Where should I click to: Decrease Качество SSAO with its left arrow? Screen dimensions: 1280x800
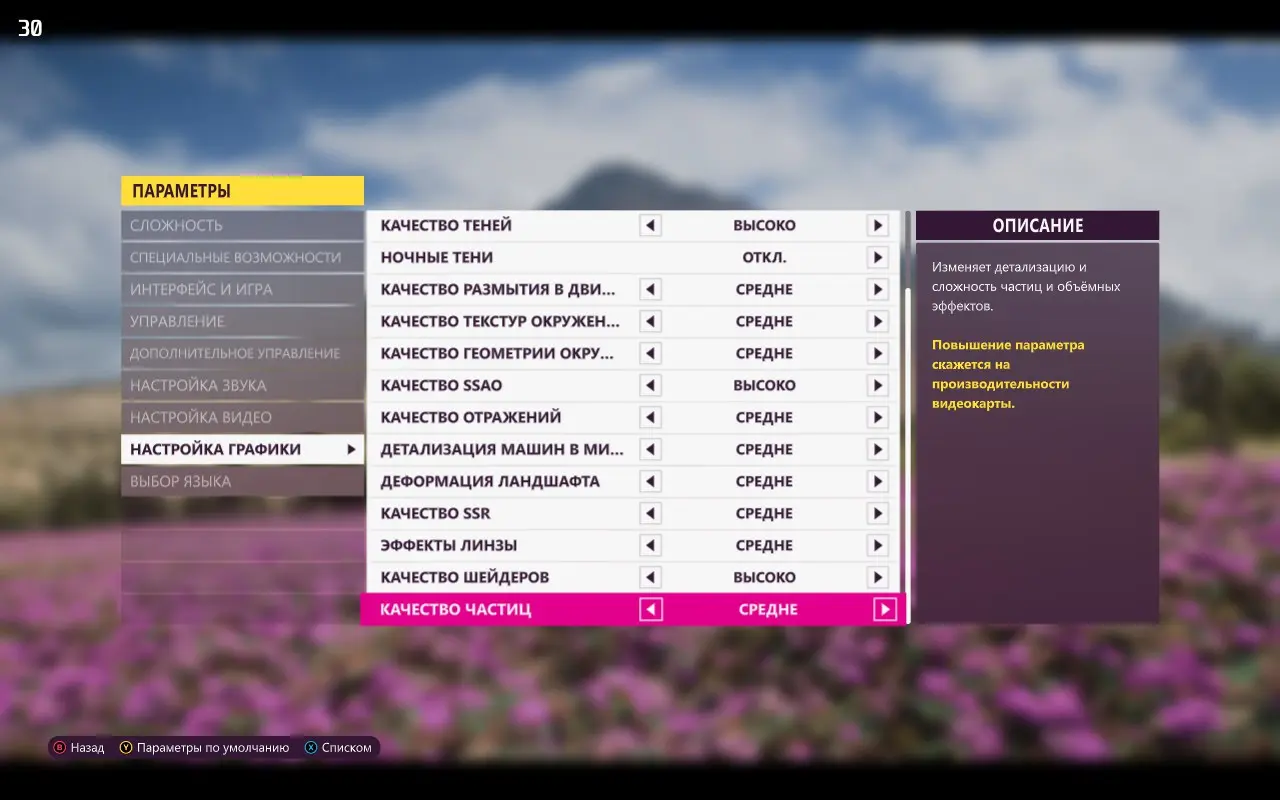coord(651,385)
